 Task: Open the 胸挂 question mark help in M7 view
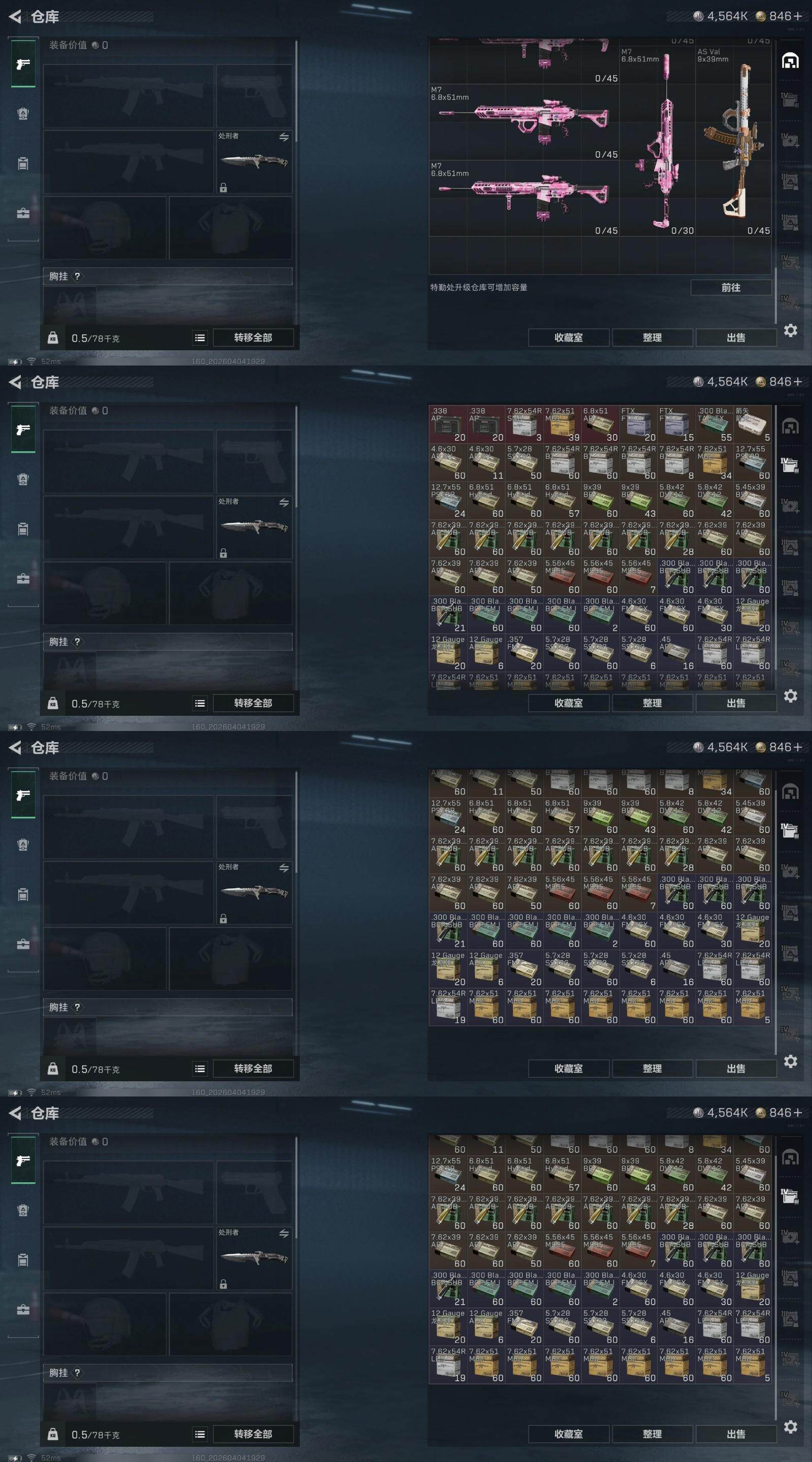[x=77, y=276]
